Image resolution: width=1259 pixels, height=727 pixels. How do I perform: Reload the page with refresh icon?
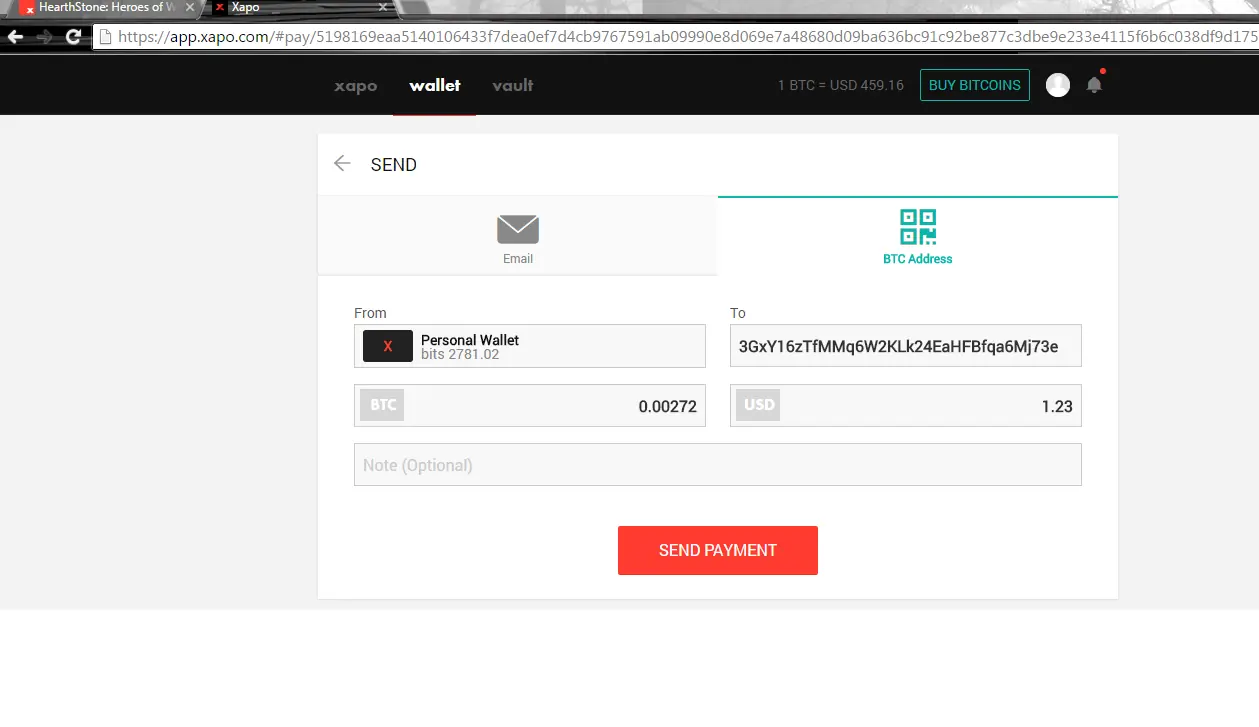[73, 37]
